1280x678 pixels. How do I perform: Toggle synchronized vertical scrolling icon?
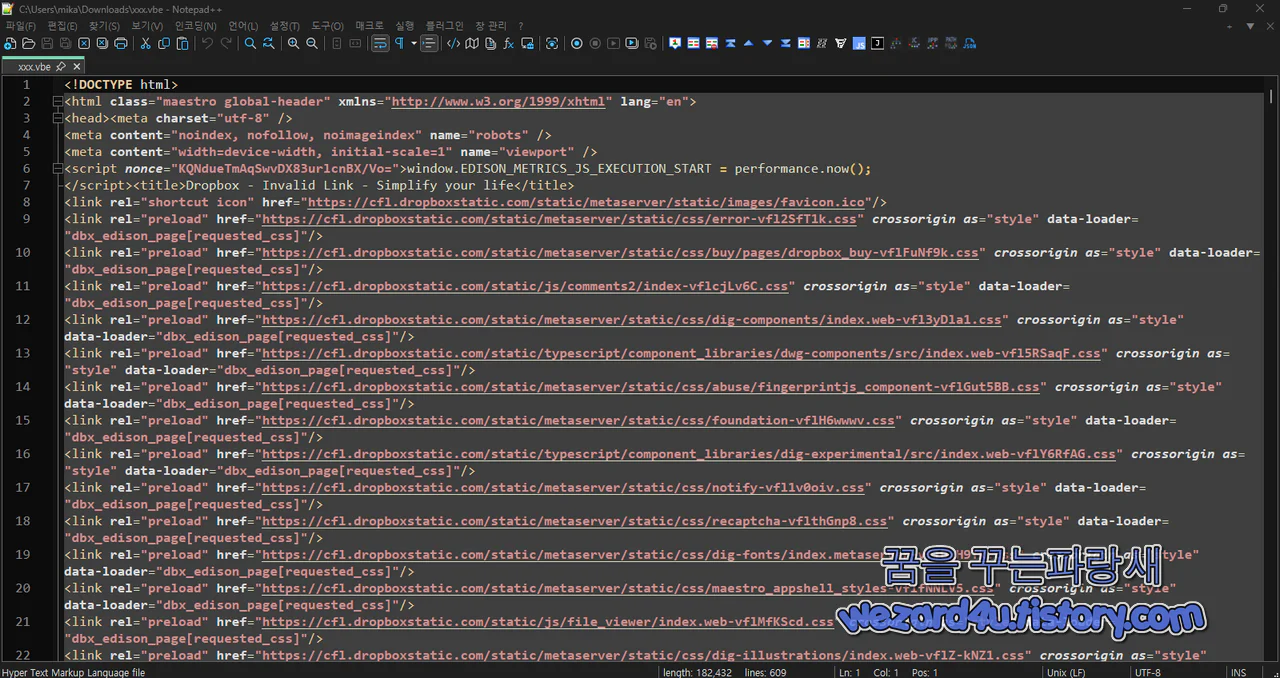(337, 44)
